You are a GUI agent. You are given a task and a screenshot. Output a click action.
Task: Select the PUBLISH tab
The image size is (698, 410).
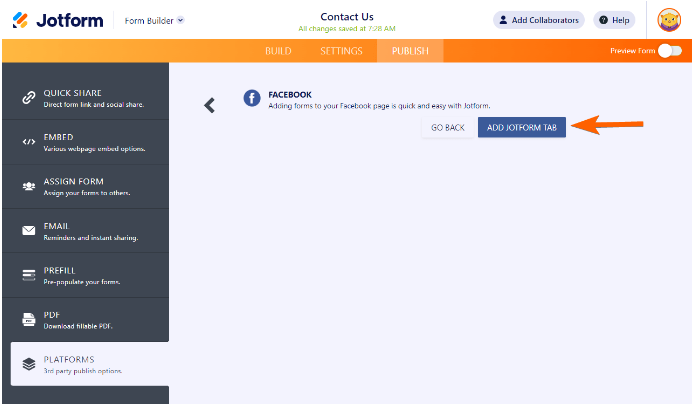pos(410,51)
